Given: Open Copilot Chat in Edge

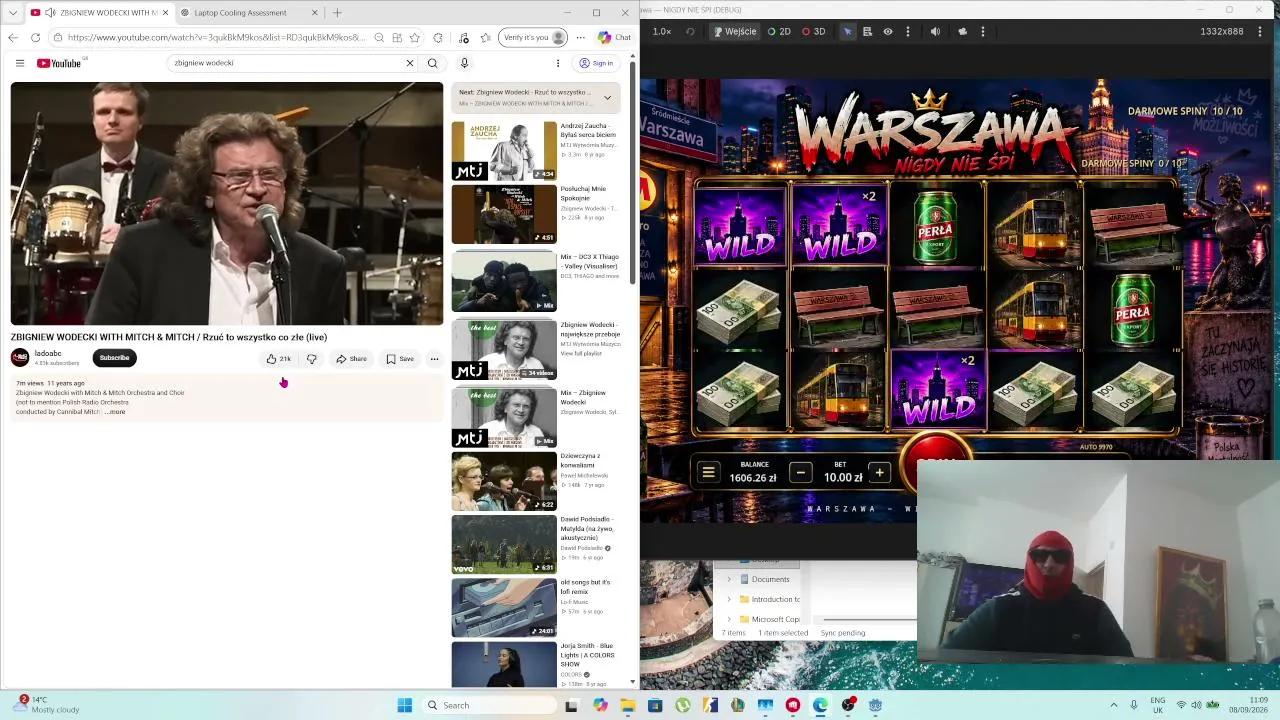Looking at the screenshot, I should [615, 38].
